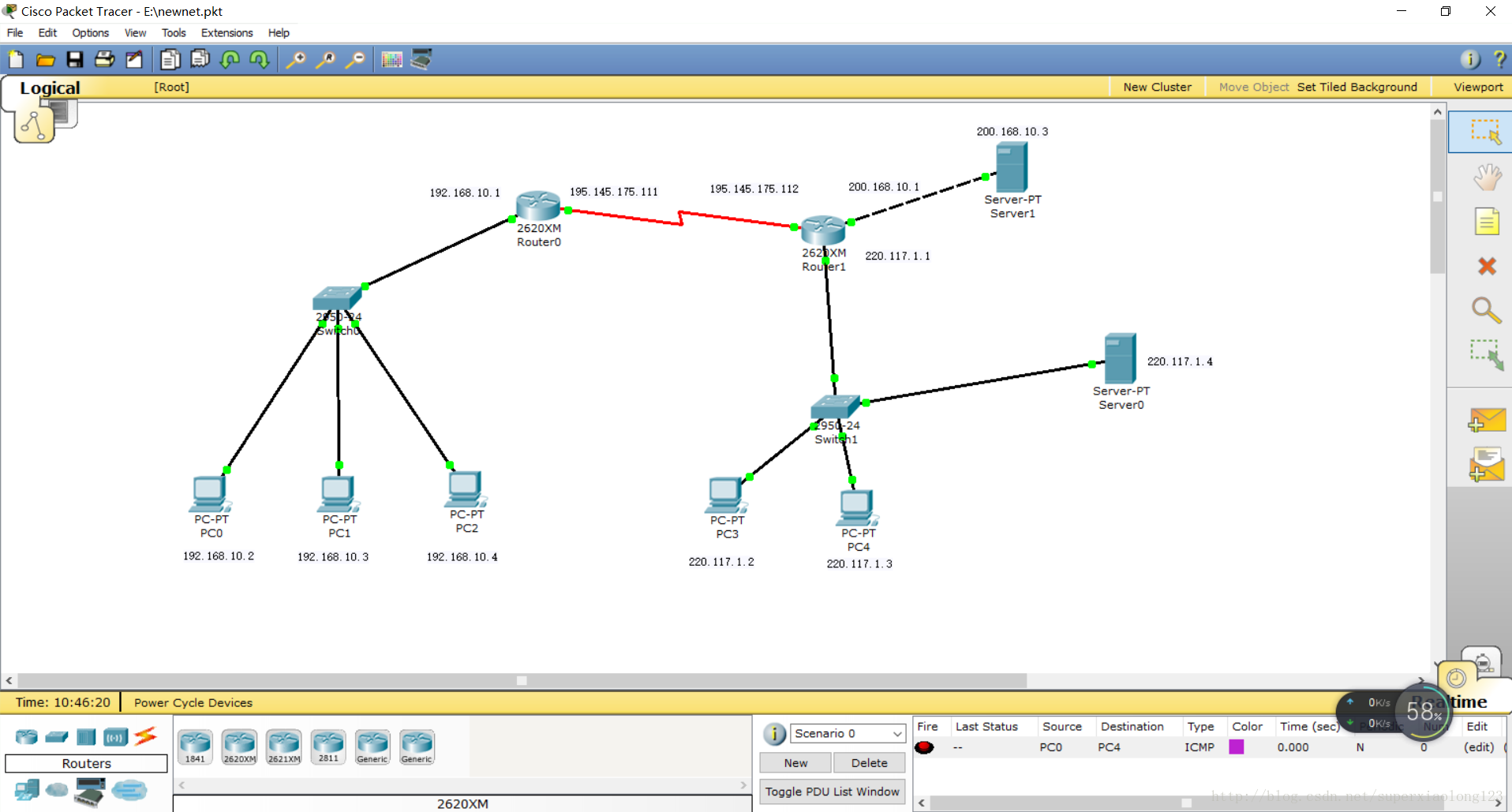Pick the 2811 router model
Viewport: 1512px width, 812px height.
tap(328, 747)
